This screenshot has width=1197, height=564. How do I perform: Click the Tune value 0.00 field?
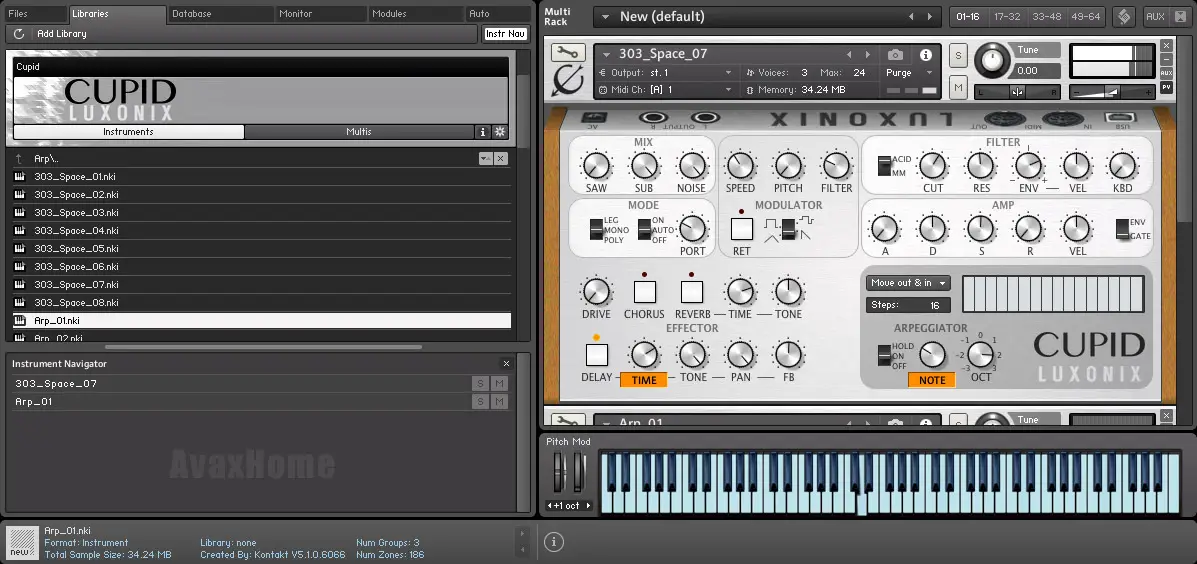1036,71
